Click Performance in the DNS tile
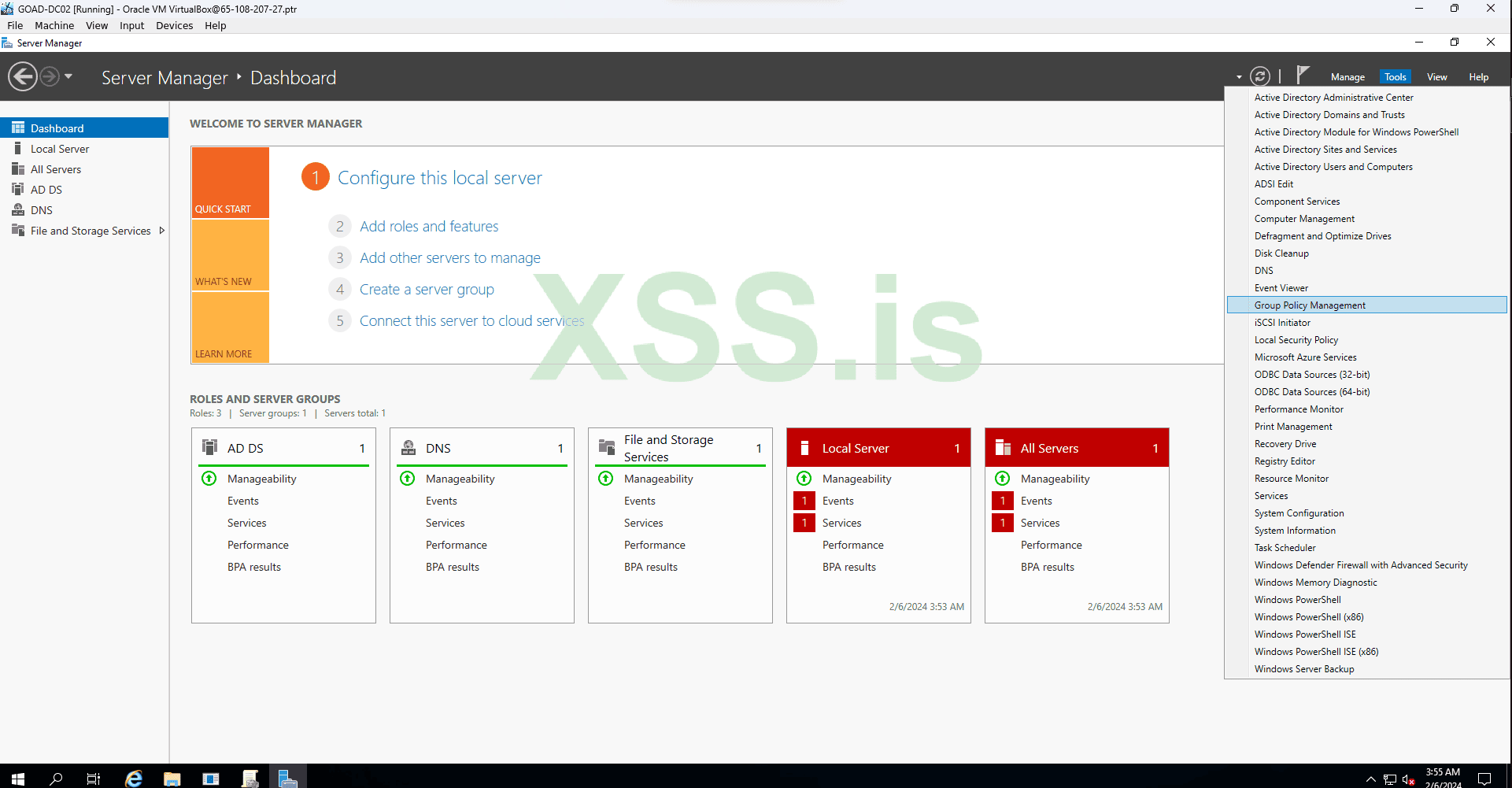 click(x=457, y=545)
